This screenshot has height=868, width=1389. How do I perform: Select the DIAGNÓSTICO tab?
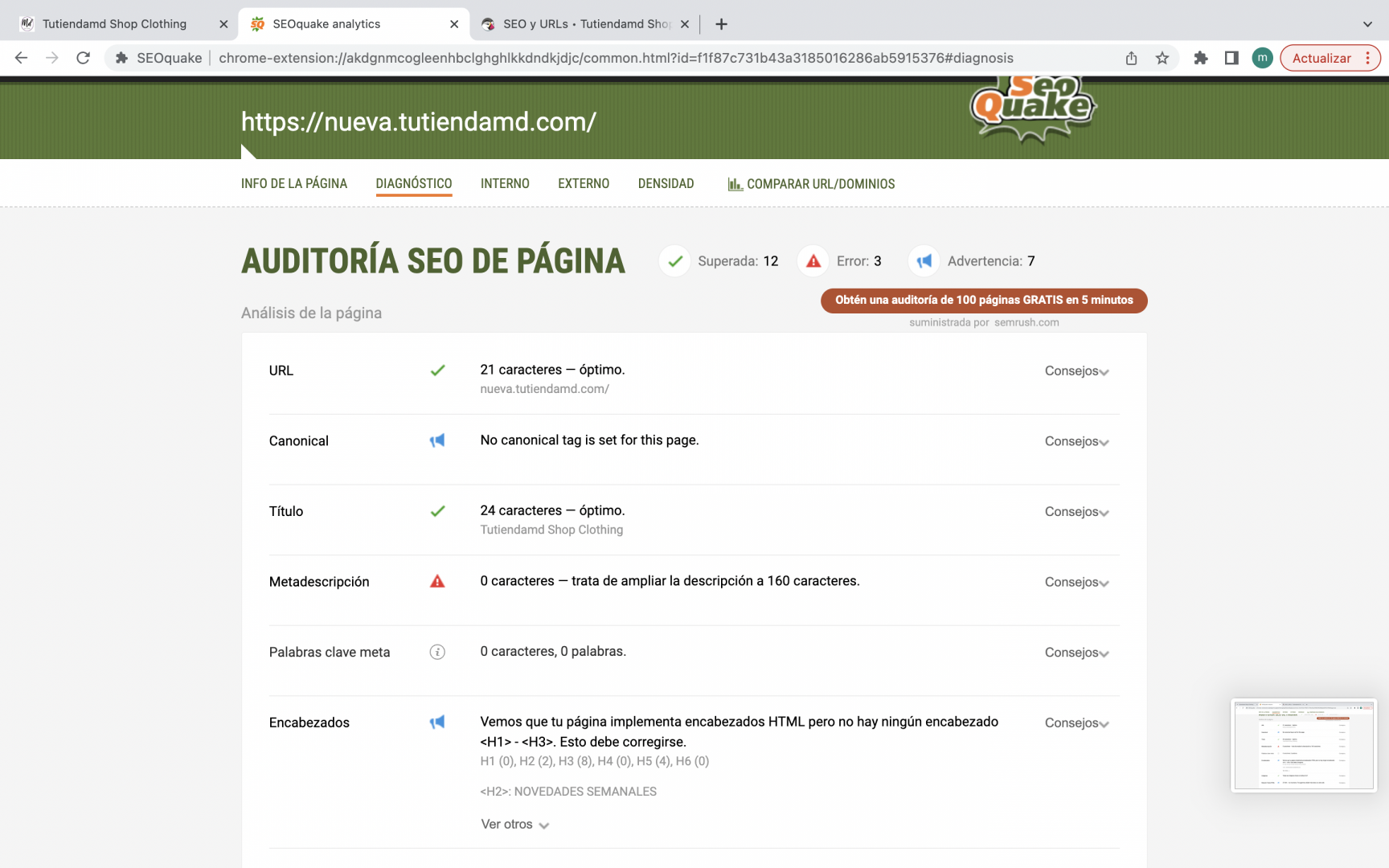pos(414,184)
